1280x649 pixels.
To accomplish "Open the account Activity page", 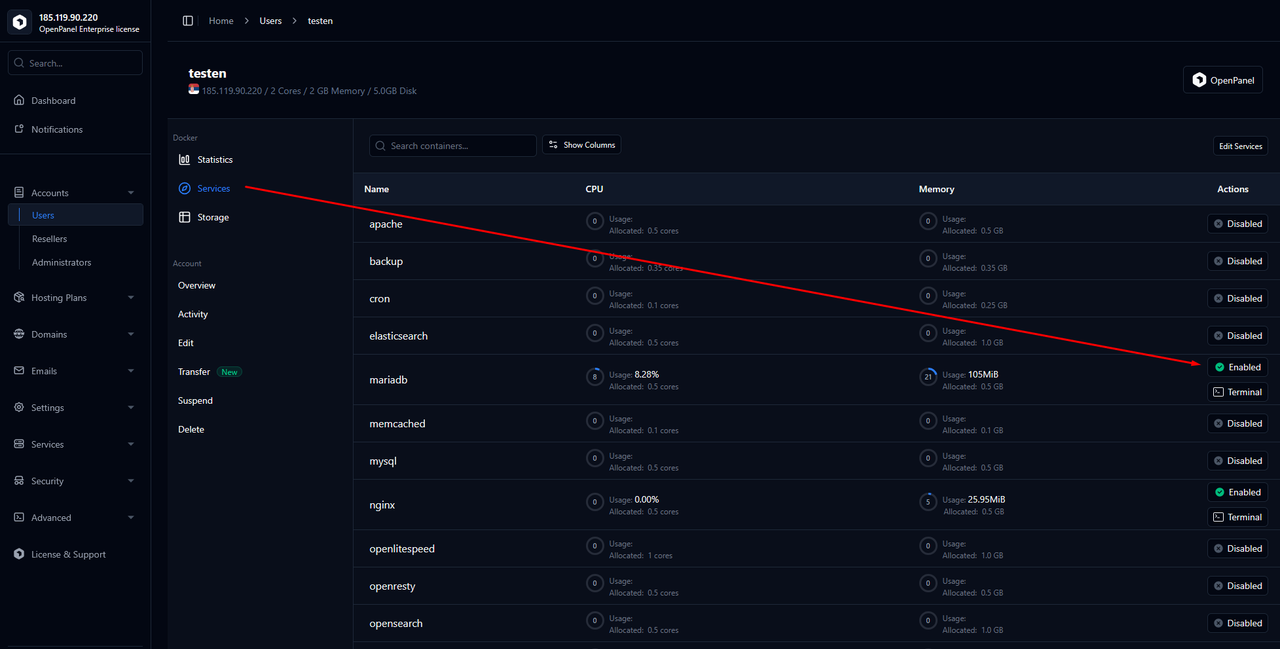I will [193, 314].
